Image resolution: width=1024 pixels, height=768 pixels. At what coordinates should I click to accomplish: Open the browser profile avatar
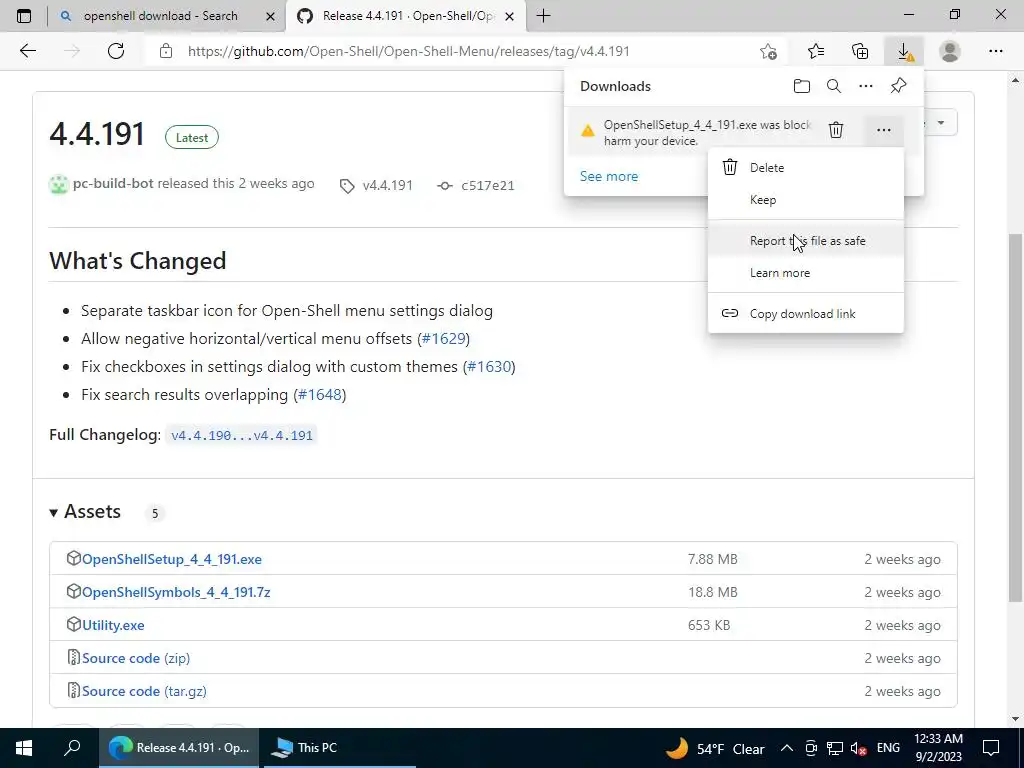tap(950, 51)
